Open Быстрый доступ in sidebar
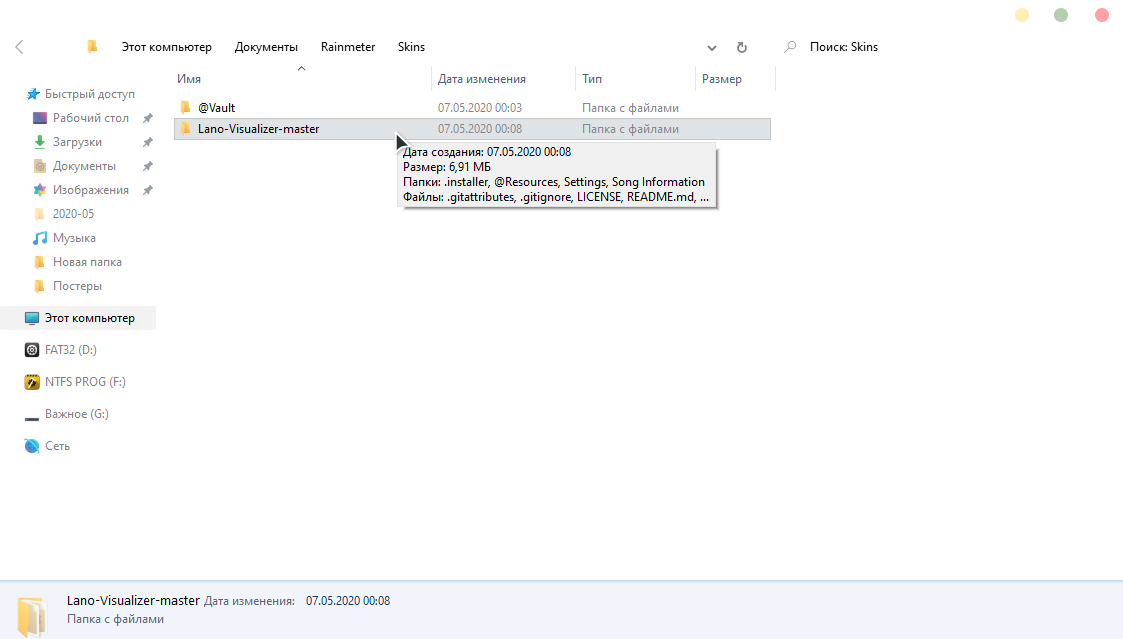1123x639 pixels. pos(89,94)
